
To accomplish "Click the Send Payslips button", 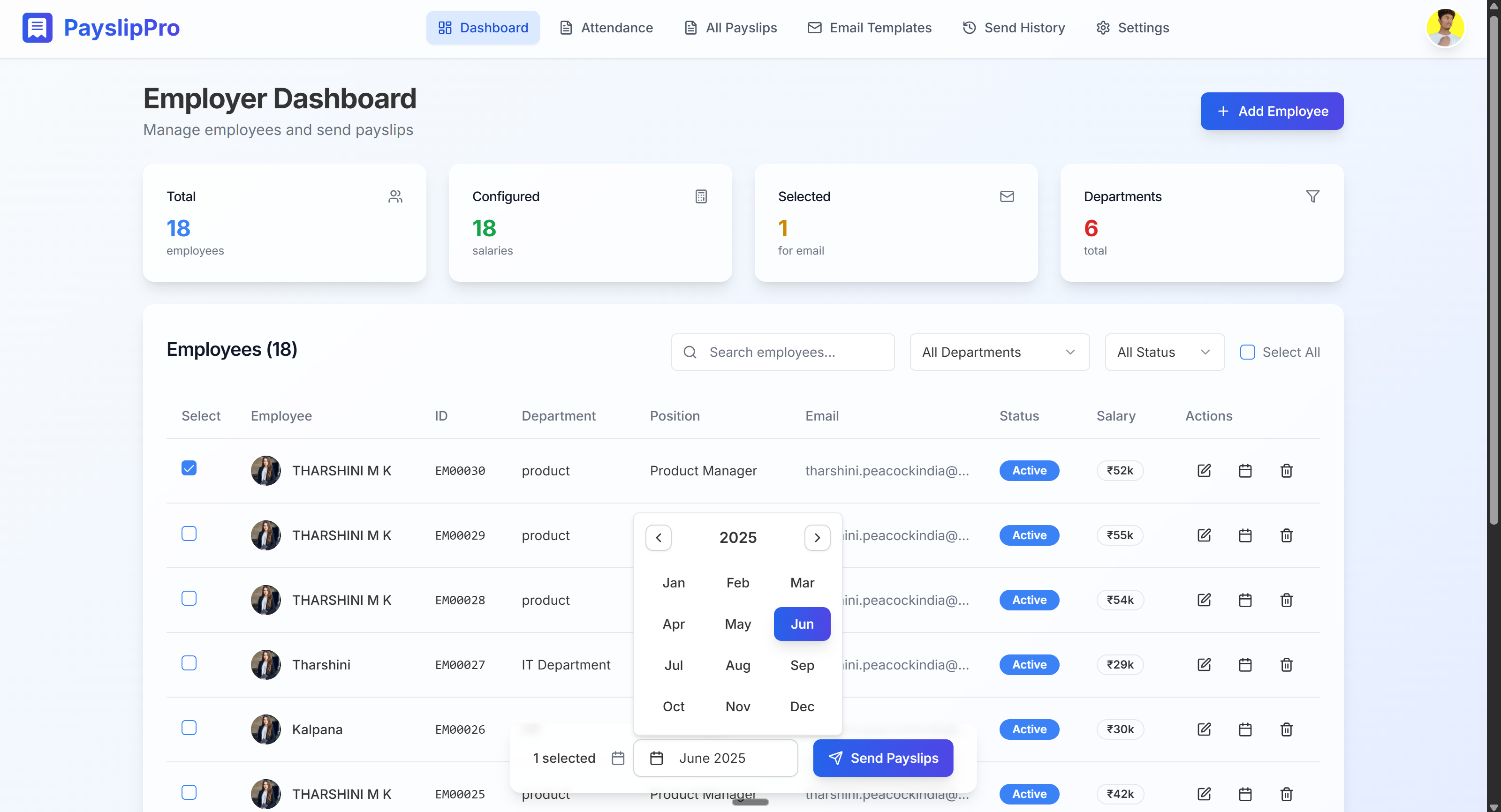I will [x=883, y=757].
